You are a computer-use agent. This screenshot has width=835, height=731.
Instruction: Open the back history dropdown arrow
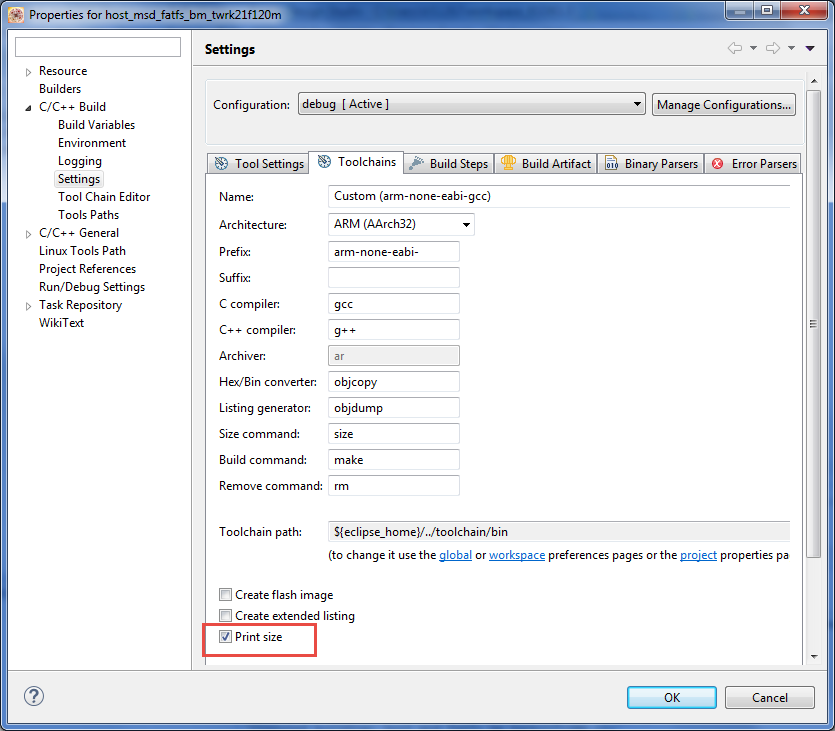[x=753, y=48]
